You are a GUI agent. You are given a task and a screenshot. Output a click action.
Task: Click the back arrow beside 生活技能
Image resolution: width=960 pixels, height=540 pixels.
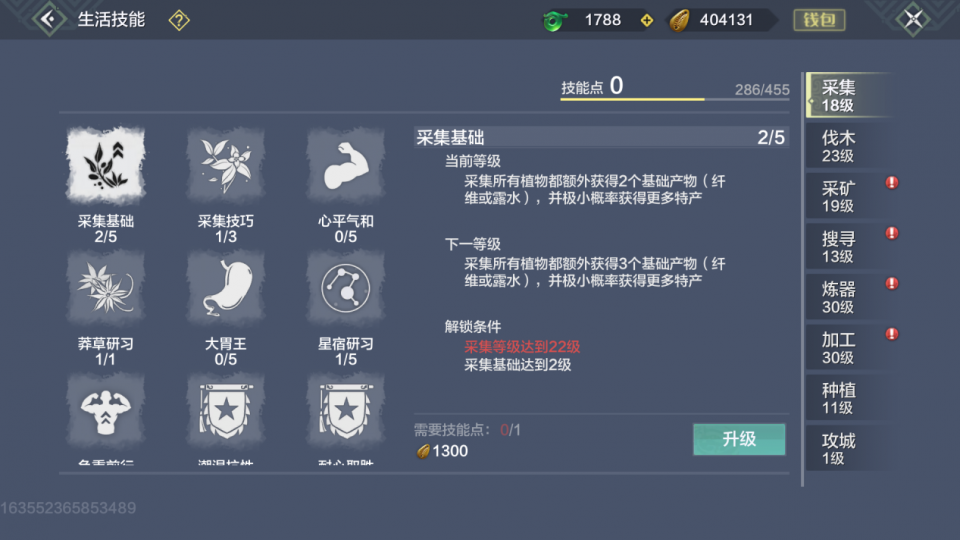(48, 19)
